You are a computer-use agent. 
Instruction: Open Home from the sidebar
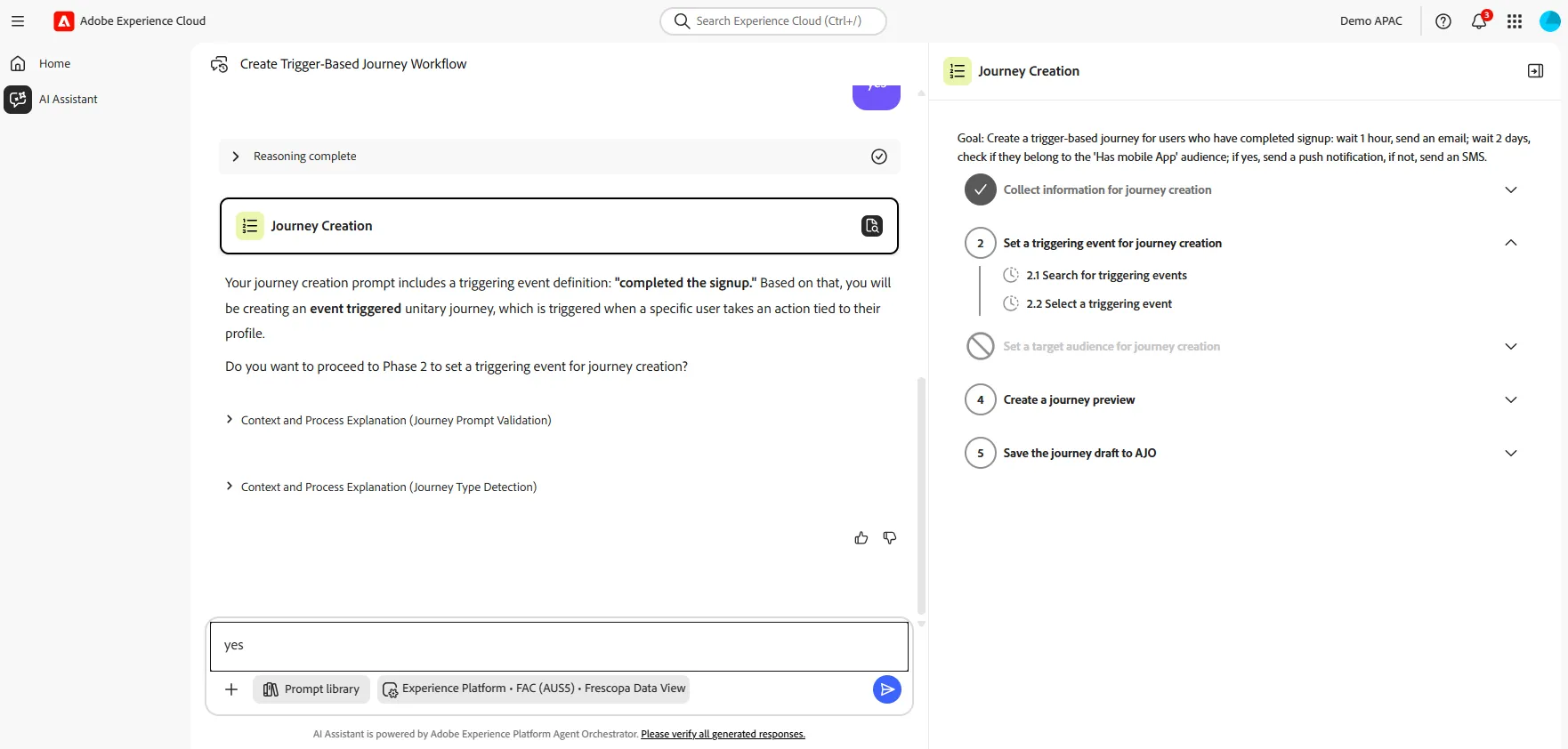(54, 64)
